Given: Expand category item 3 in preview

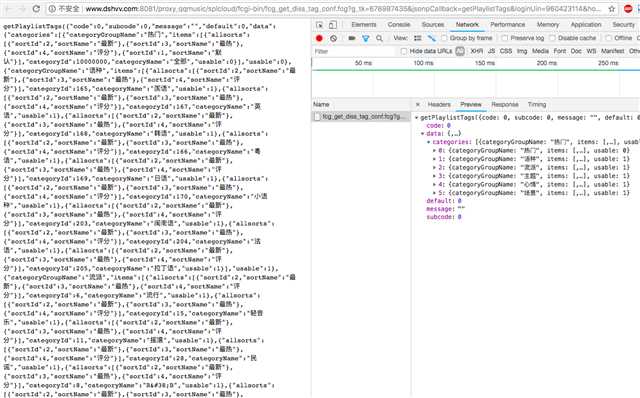Looking at the screenshot, I should 435,176.
